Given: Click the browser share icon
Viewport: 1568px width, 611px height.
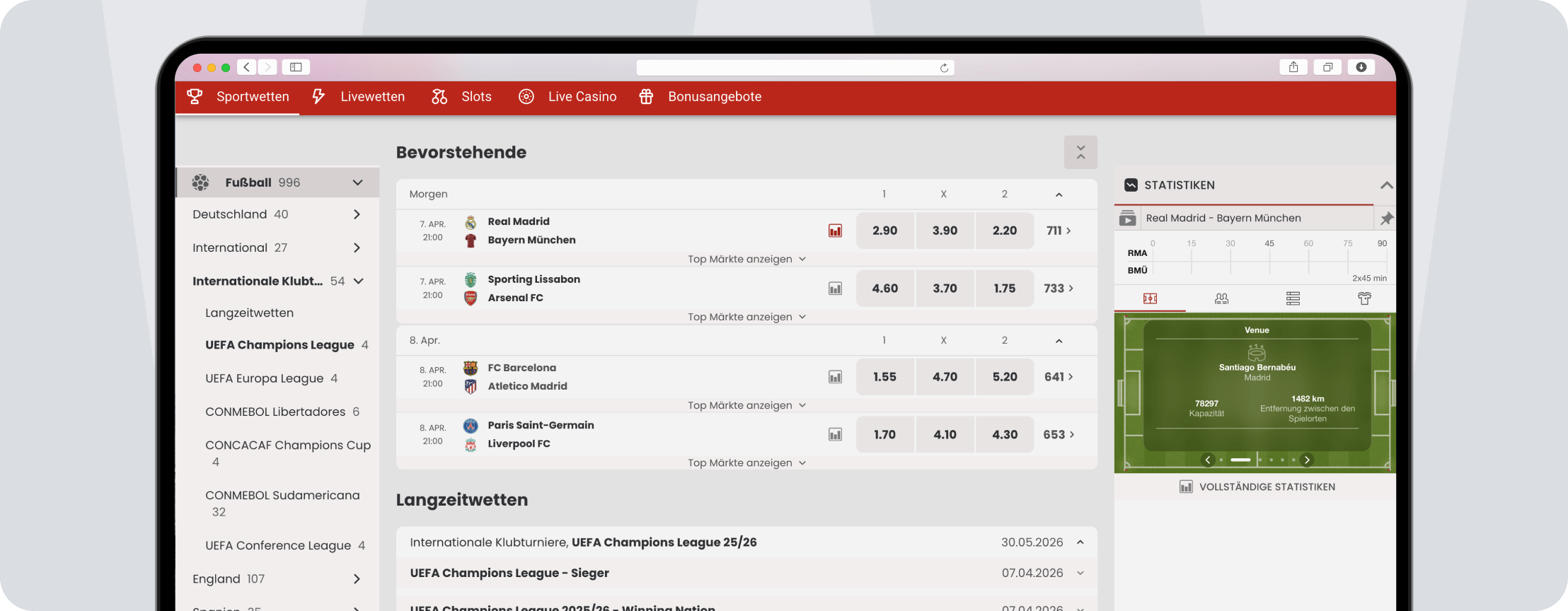Looking at the screenshot, I should (1293, 67).
